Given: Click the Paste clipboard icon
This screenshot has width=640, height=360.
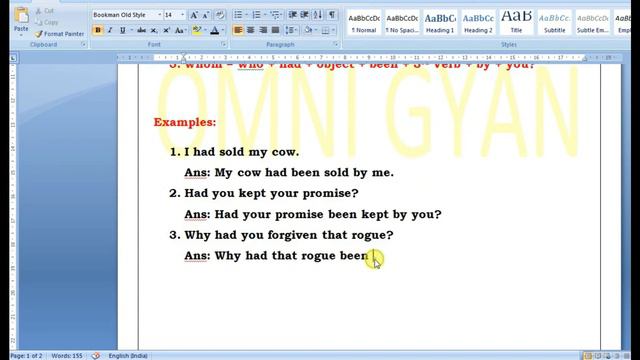Looking at the screenshot, I should pyautogui.click(x=21, y=15).
